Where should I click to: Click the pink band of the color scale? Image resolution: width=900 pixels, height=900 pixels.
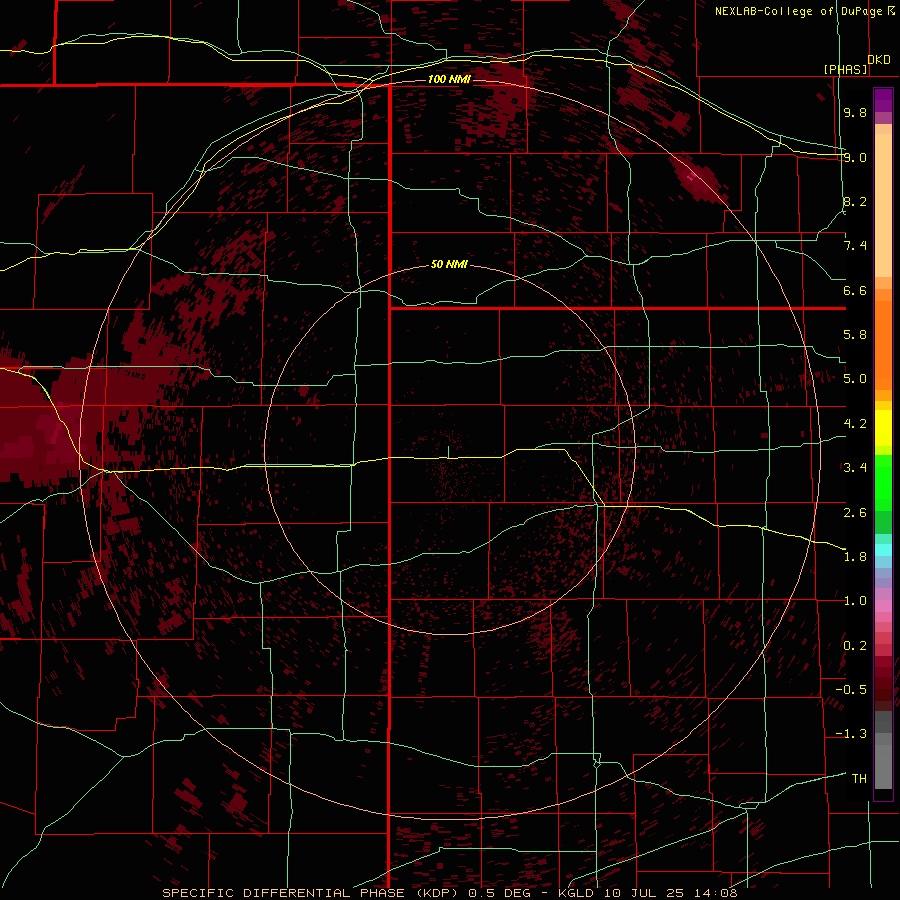tap(883, 606)
